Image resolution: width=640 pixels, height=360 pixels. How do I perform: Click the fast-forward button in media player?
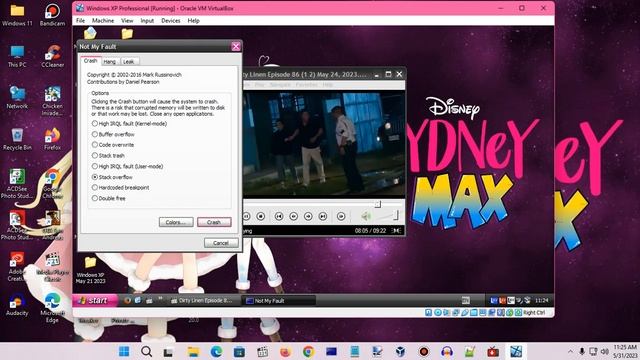(308, 216)
